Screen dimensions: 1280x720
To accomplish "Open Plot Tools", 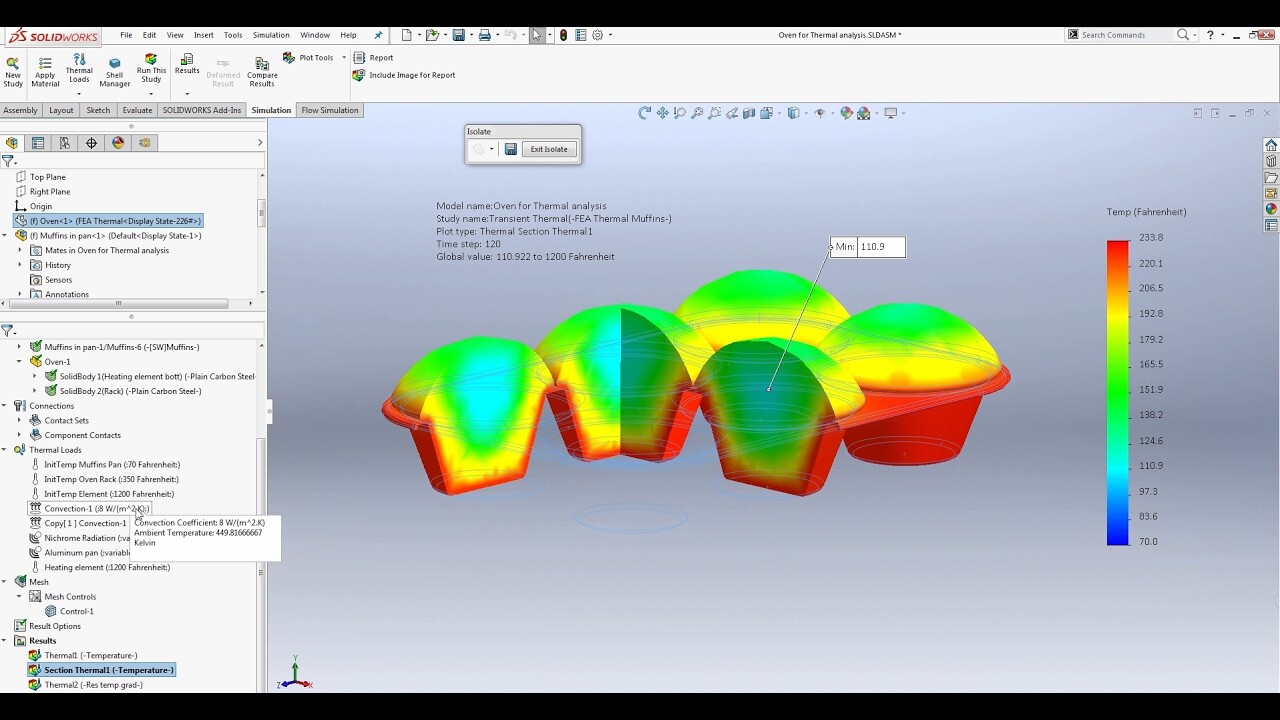I will 309,58.
